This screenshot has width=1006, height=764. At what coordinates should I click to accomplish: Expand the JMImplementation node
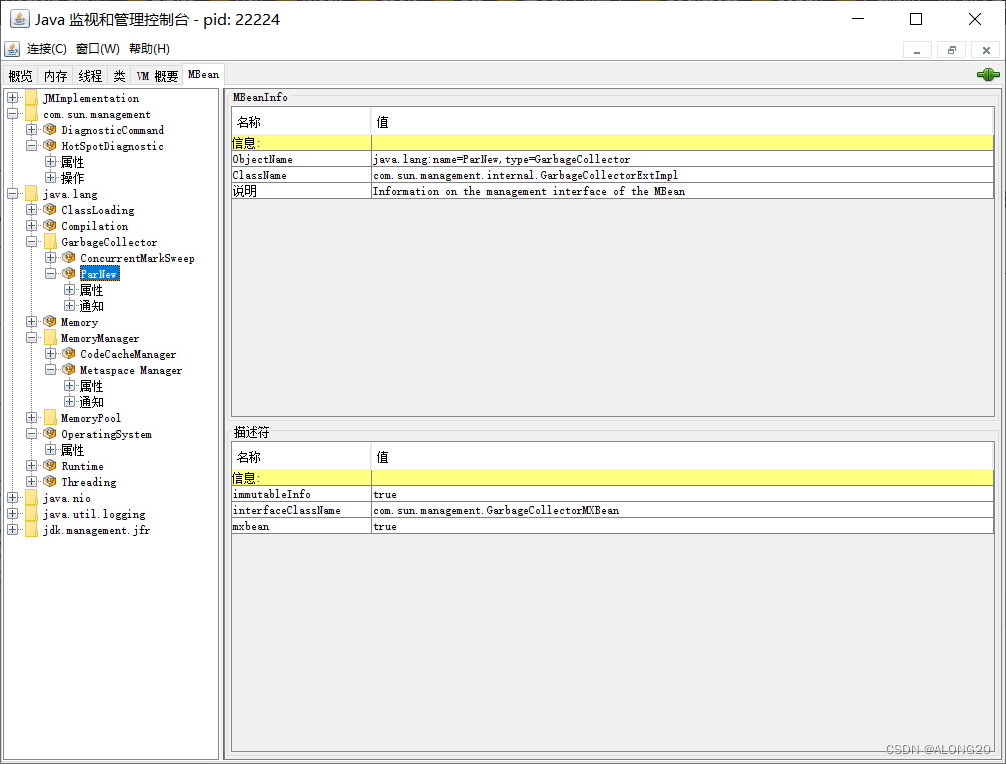click(12, 98)
